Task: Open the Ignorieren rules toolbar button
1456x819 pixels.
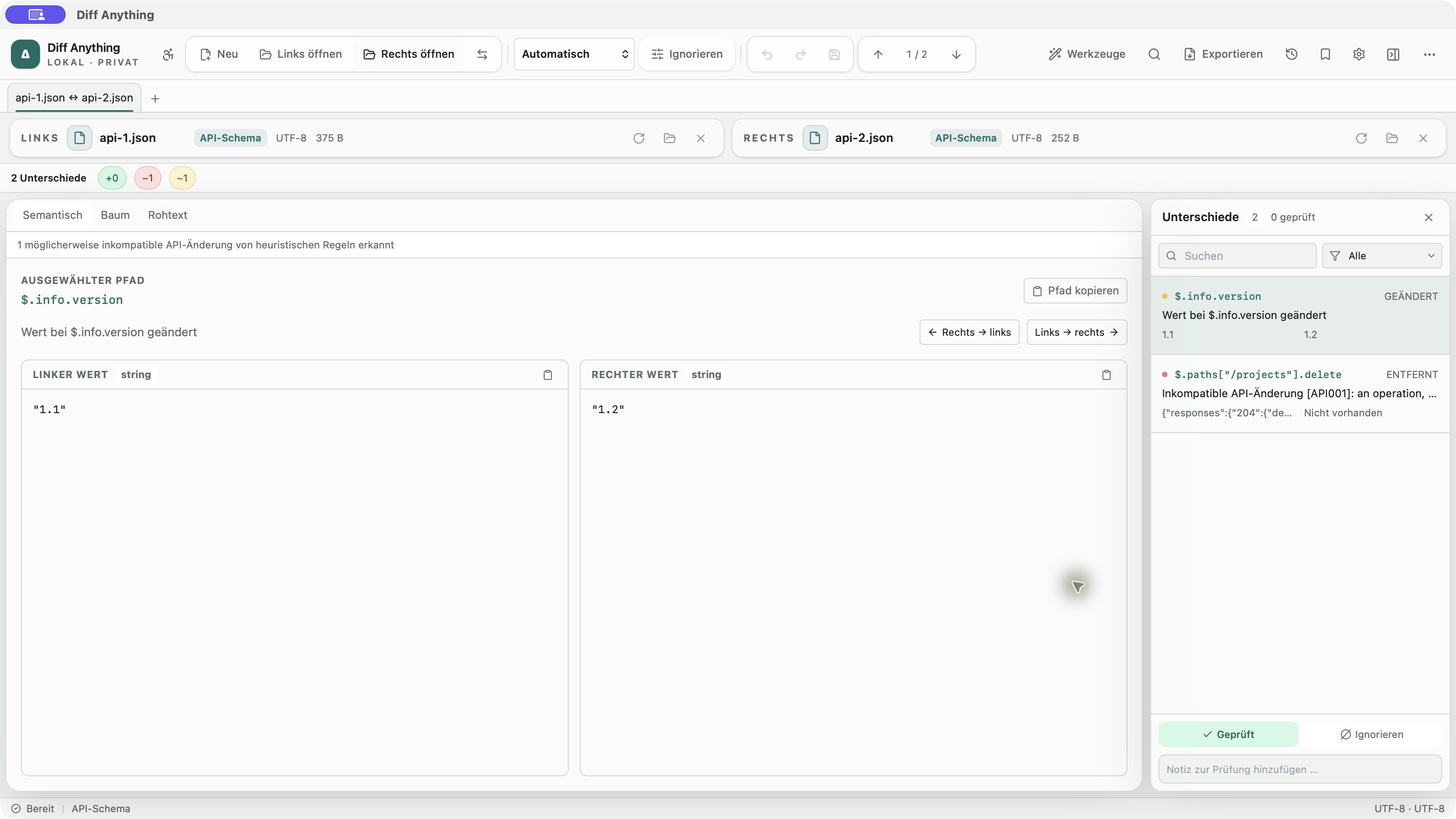Action: click(687, 54)
